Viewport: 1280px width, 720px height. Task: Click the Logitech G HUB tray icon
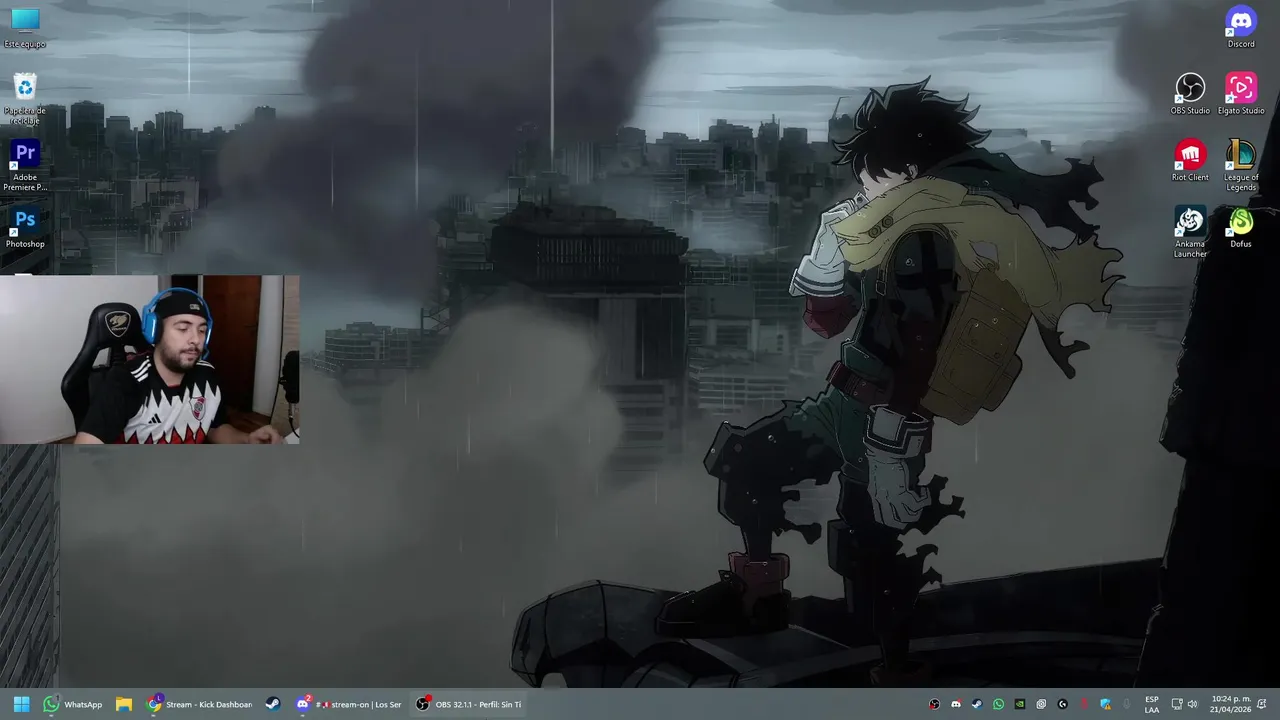[x=1063, y=704]
